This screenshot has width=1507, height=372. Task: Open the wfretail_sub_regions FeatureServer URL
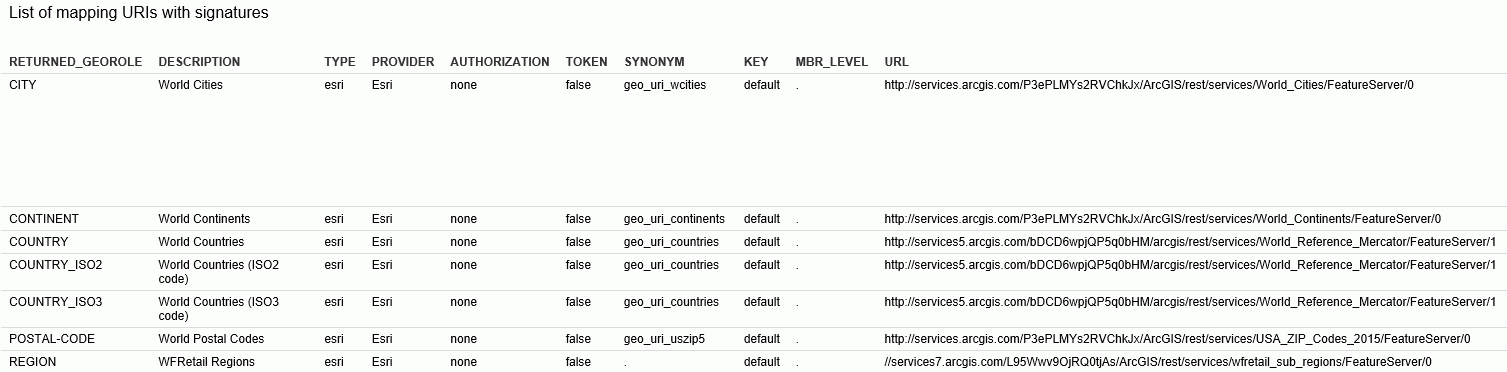click(x=1158, y=362)
